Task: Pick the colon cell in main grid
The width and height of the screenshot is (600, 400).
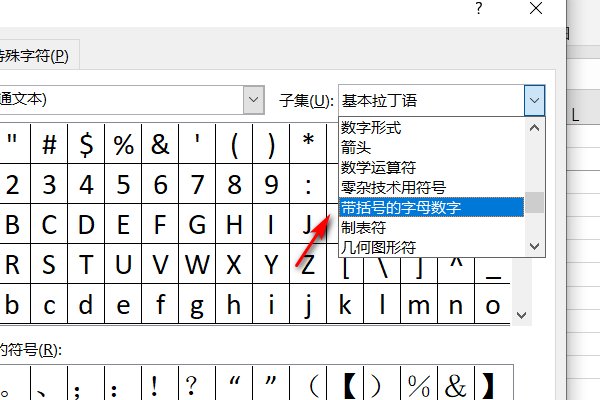Action: click(308, 184)
